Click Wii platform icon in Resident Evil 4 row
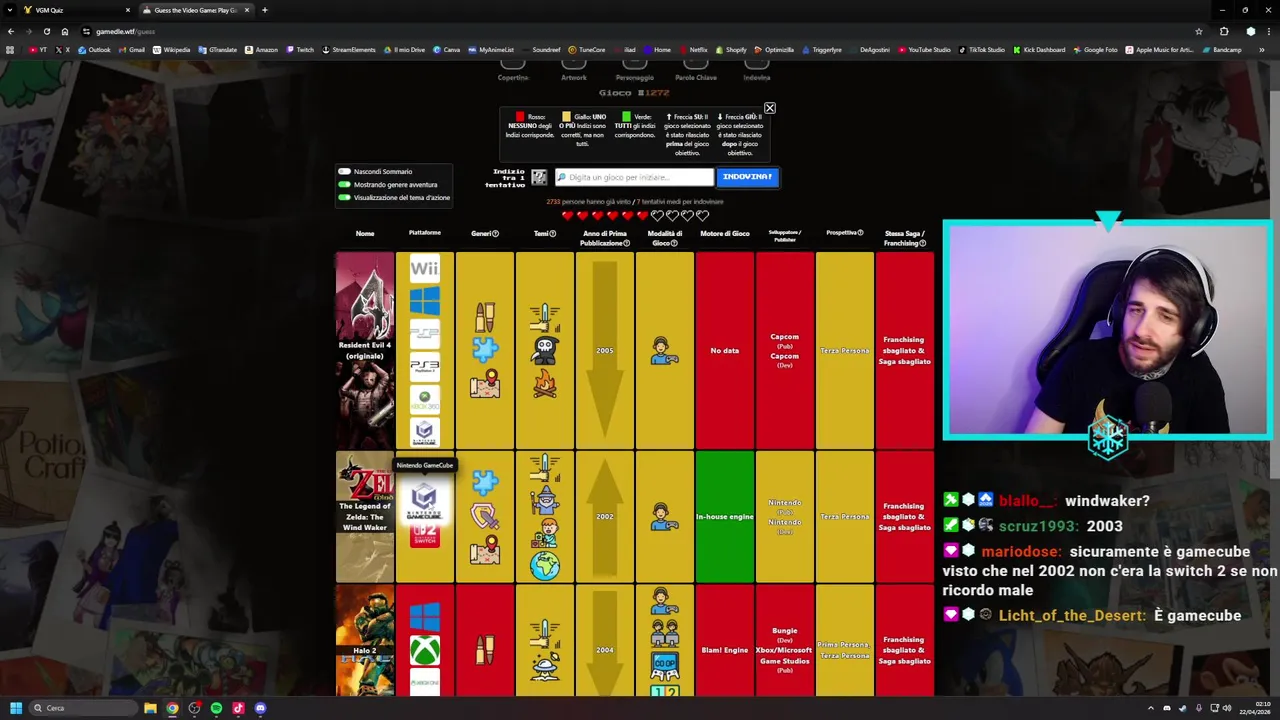Image resolution: width=1280 pixels, height=720 pixels. (x=424, y=269)
